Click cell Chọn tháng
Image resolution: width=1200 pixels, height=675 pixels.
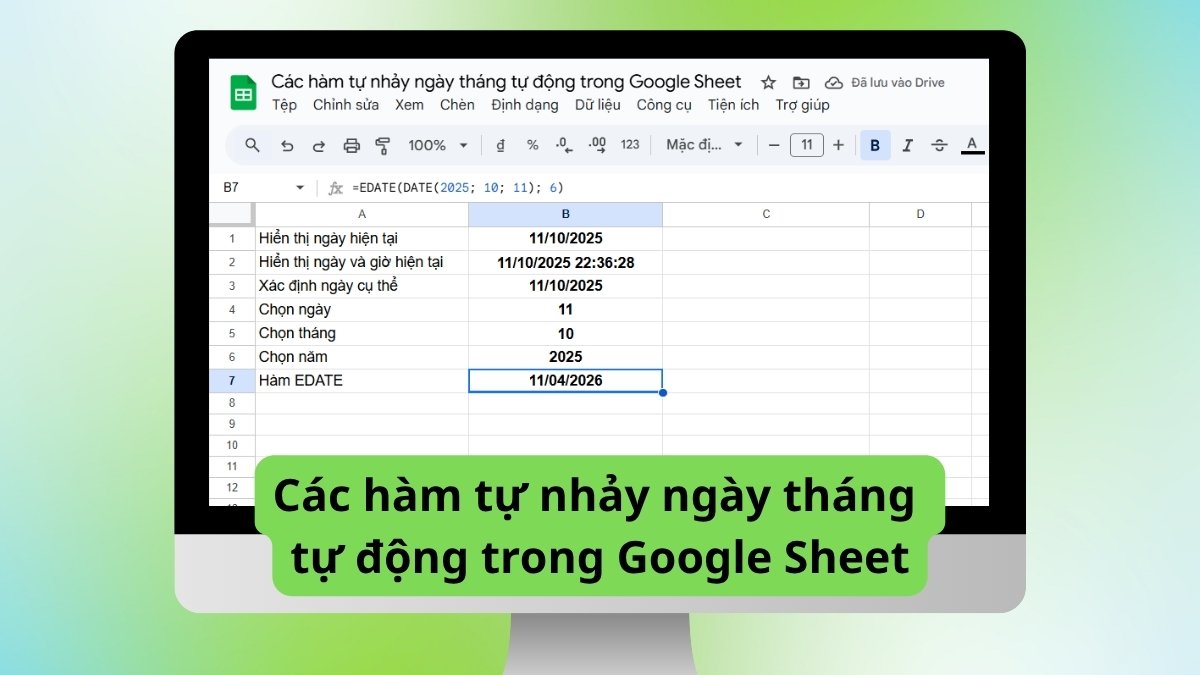(x=361, y=333)
